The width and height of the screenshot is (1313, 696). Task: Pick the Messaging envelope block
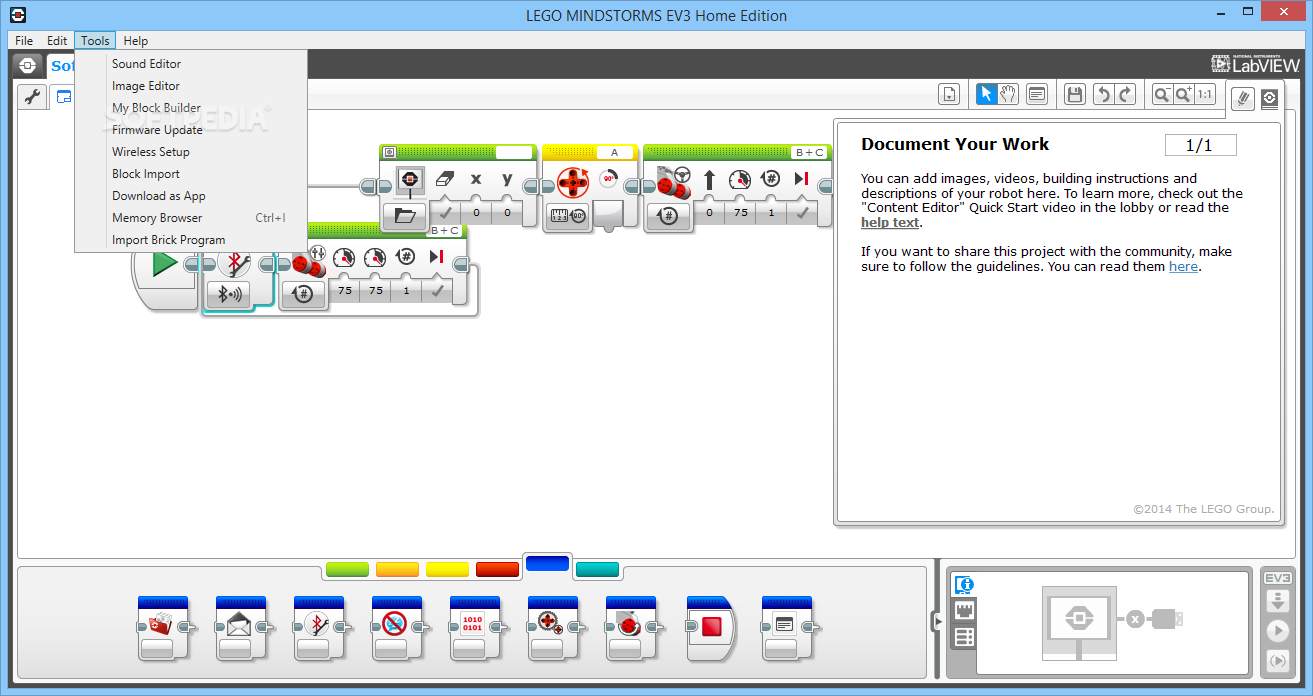241,628
